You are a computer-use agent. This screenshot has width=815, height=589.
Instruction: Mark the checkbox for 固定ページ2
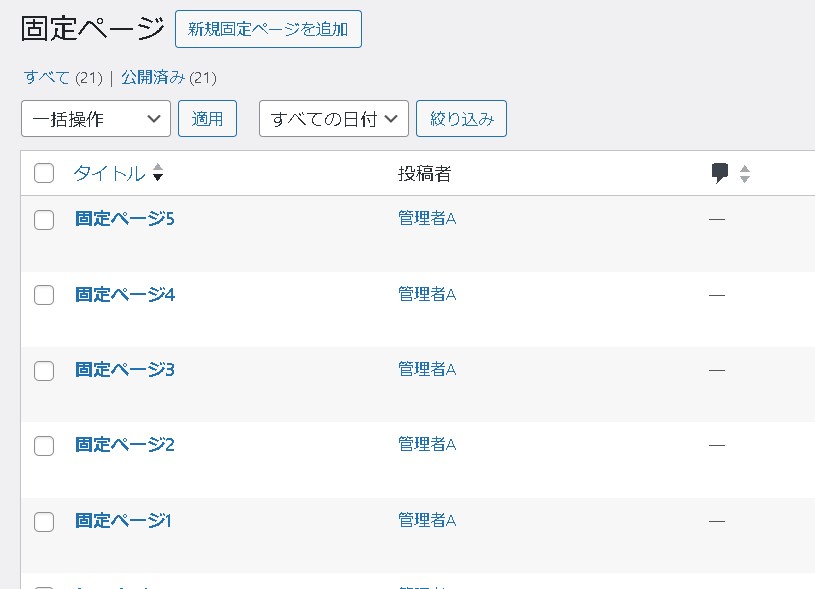pos(44,446)
